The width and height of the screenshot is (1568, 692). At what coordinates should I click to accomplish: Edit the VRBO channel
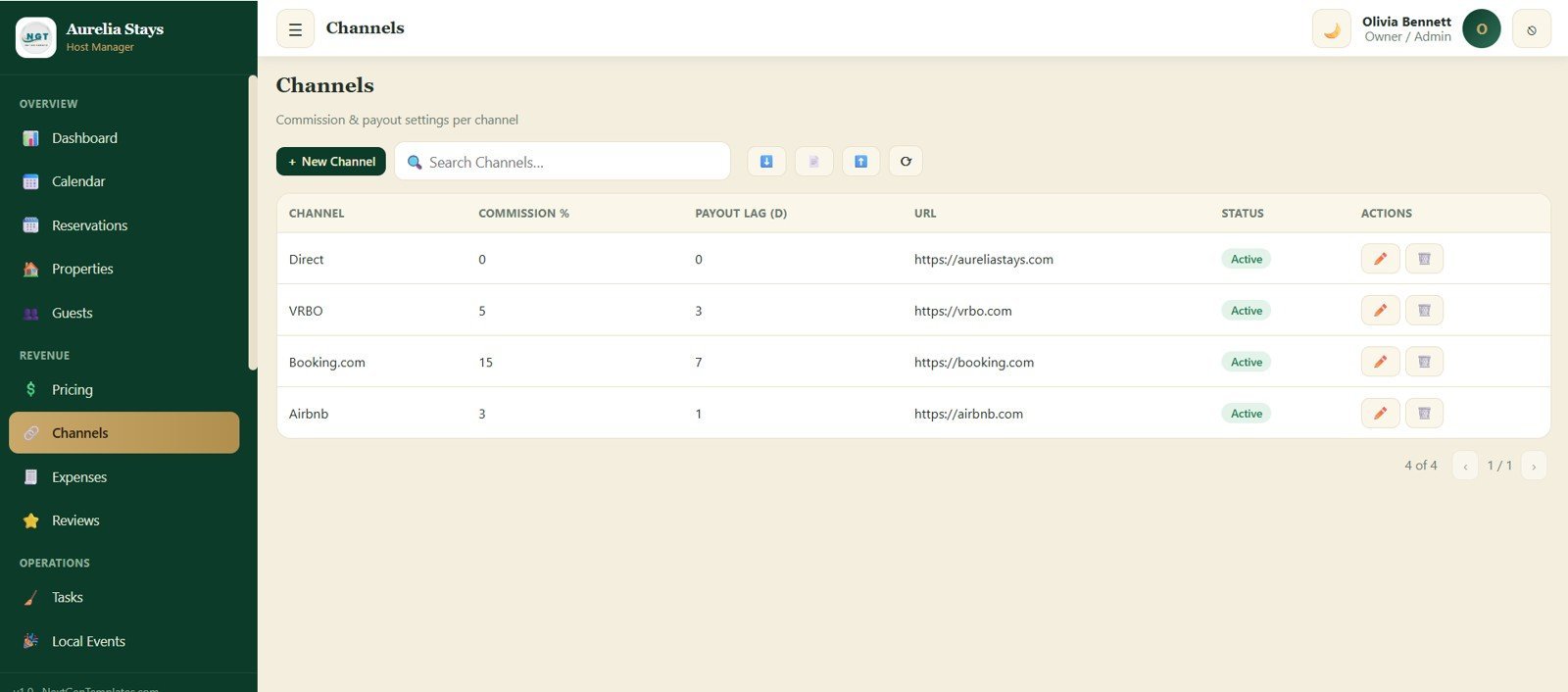tap(1380, 311)
